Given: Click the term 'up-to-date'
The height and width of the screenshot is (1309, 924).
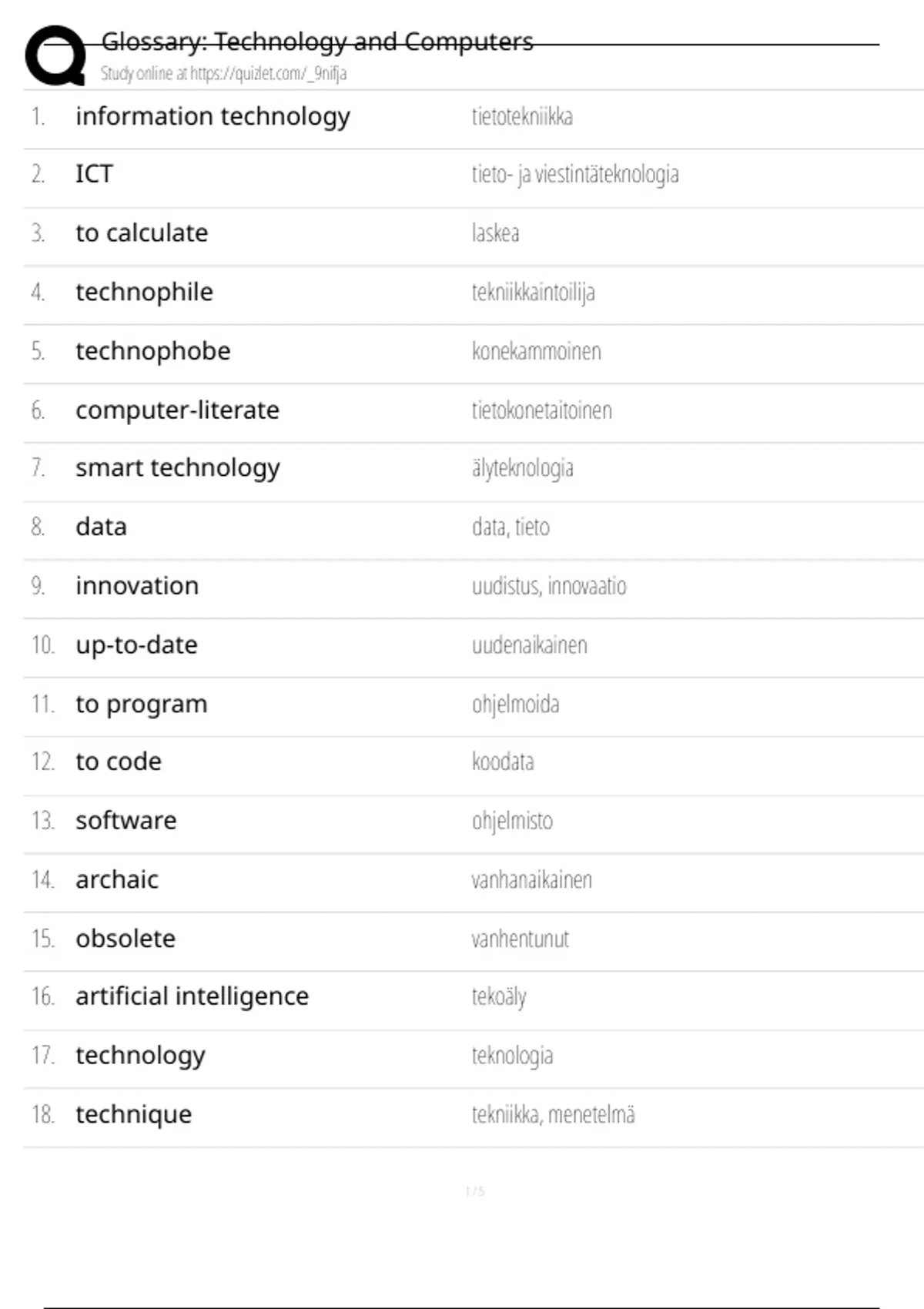Looking at the screenshot, I should point(136,645).
